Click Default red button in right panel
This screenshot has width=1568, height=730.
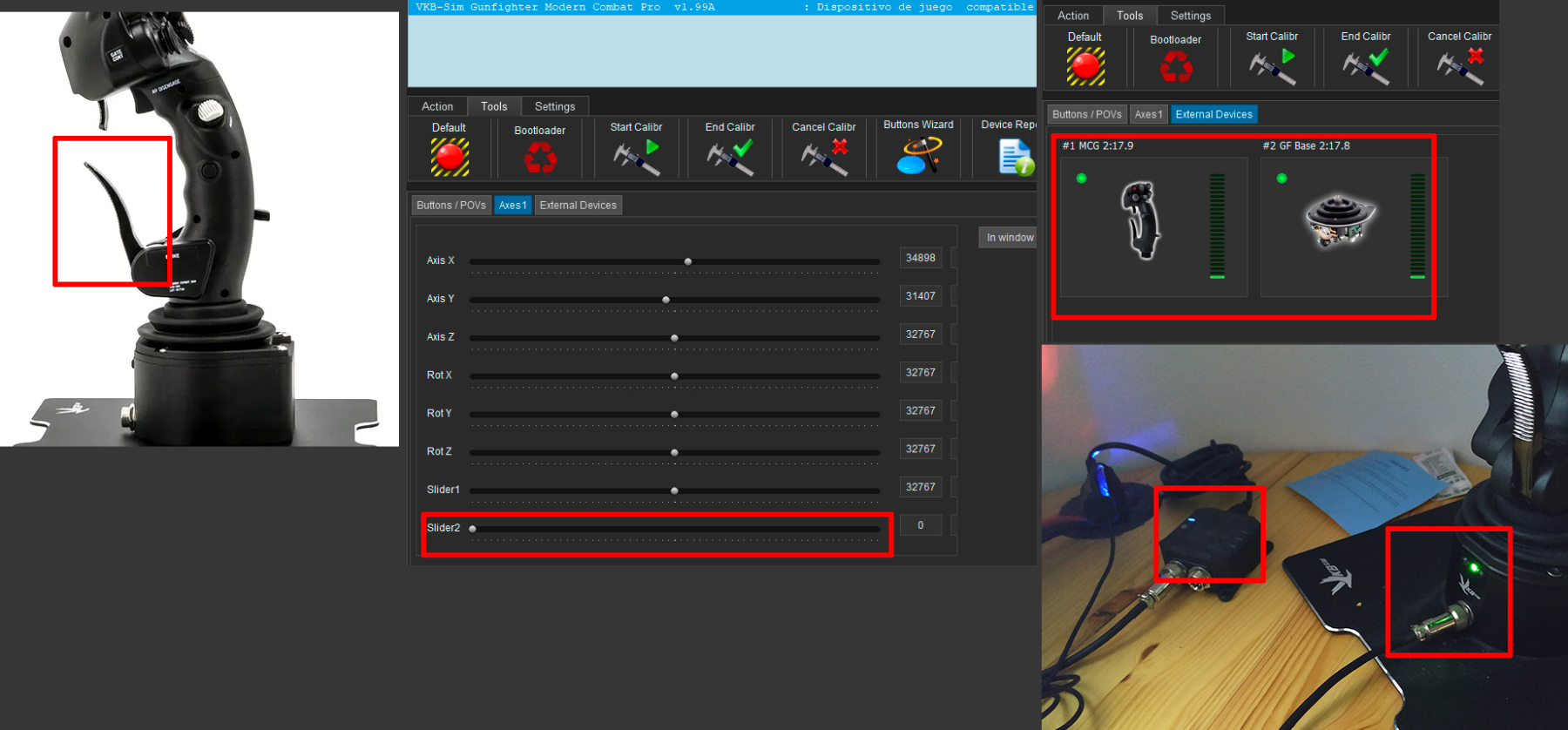(1085, 66)
